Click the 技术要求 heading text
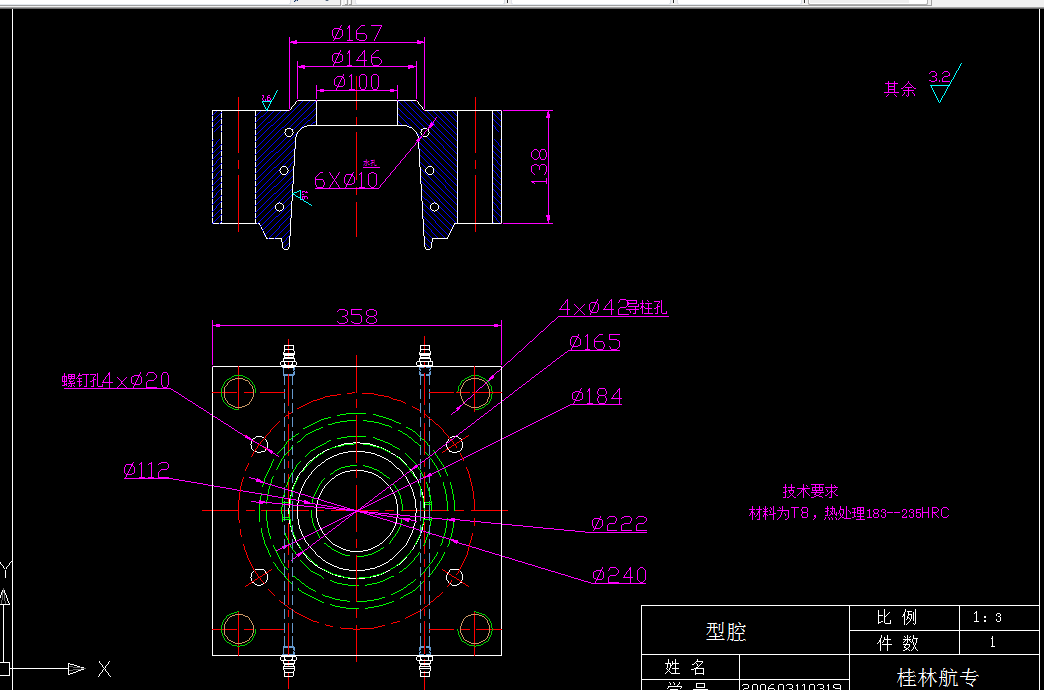Screen dimensions: 1044x690 810,492
